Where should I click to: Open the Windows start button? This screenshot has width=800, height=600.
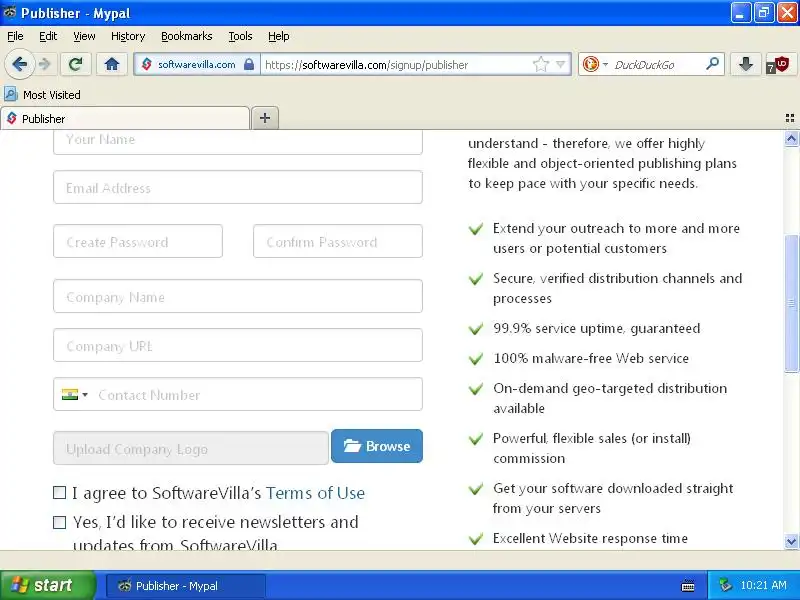tap(47, 585)
